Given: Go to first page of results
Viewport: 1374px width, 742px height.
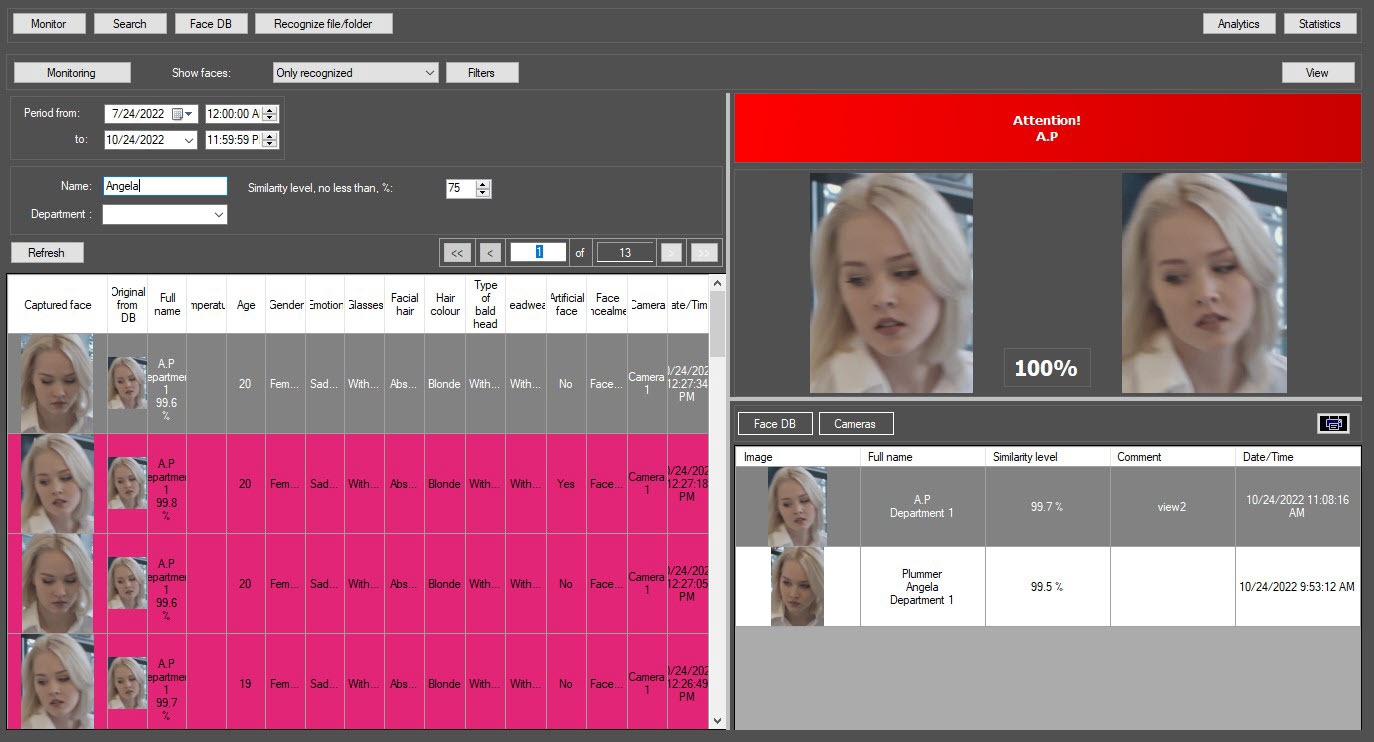Looking at the screenshot, I should point(456,253).
